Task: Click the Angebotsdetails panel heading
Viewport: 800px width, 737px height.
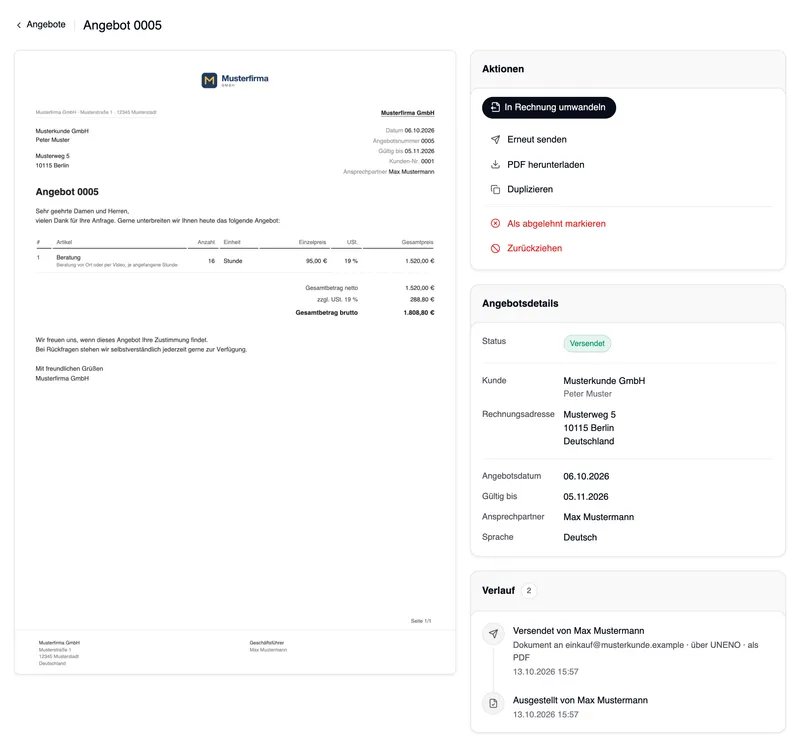Action: (x=520, y=303)
